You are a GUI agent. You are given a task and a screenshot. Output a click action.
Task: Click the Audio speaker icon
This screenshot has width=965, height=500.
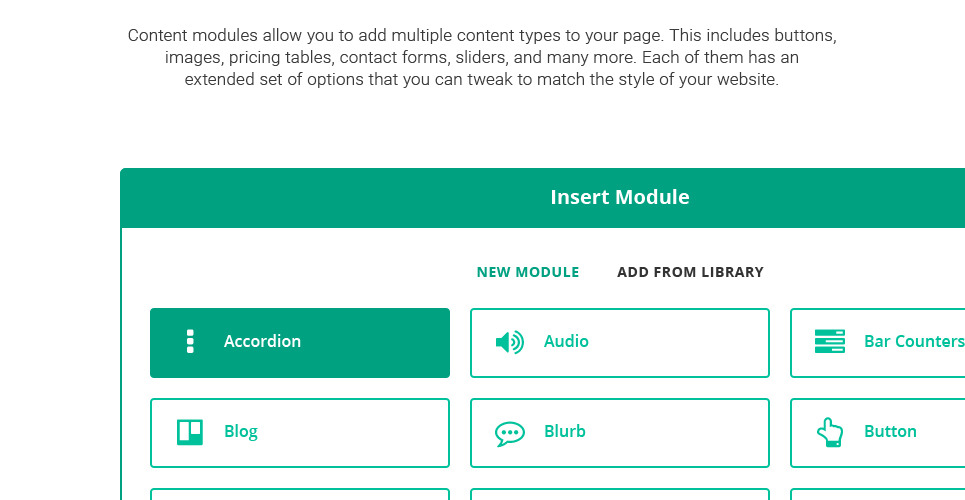[x=509, y=342]
